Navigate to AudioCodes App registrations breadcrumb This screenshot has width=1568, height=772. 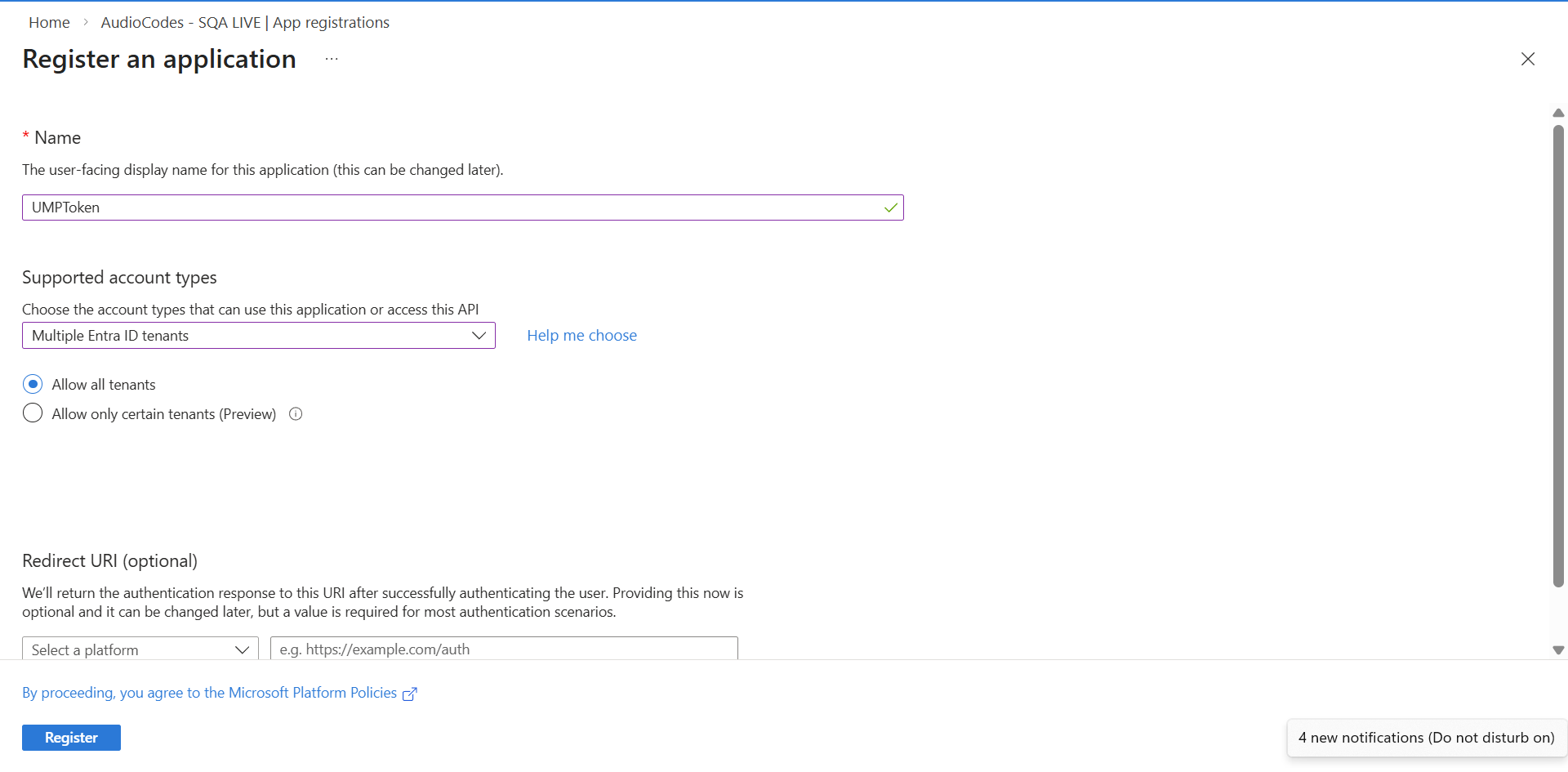pos(245,23)
